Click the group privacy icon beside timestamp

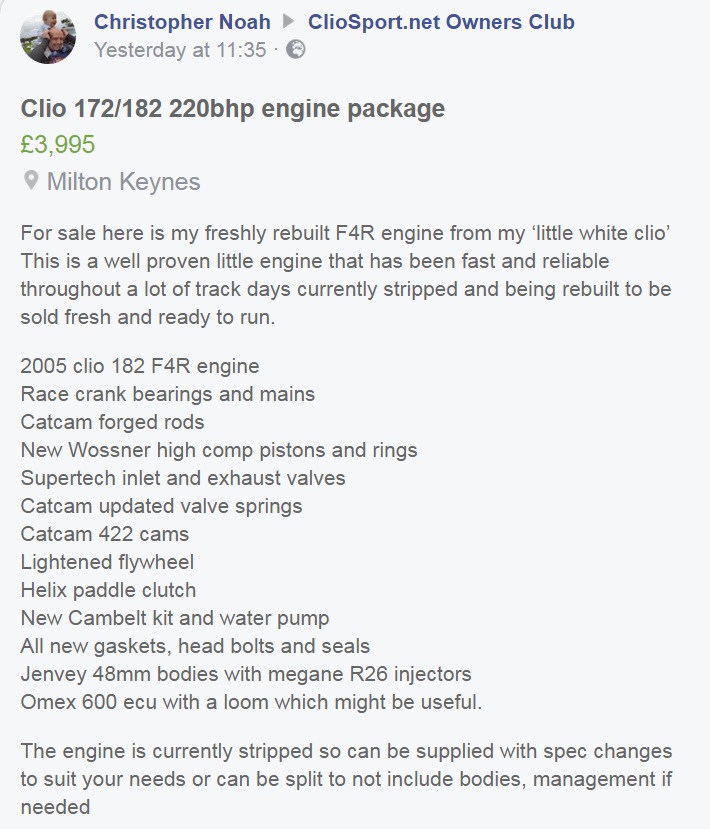tap(296, 49)
